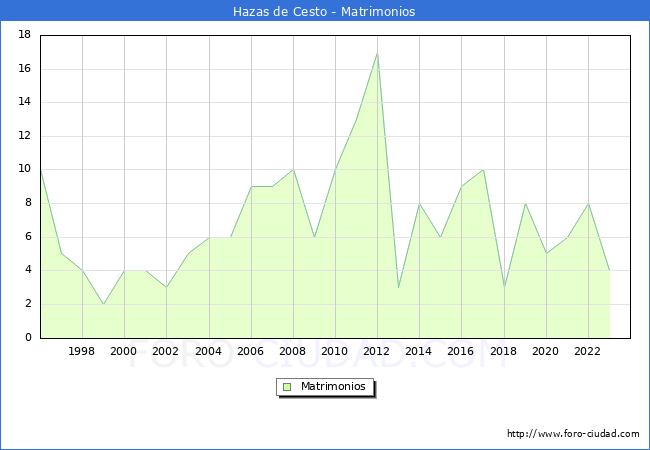This screenshot has height=450, width=650.
Task: Click the green Matrimonios legend swatch
Action: [x=286, y=387]
